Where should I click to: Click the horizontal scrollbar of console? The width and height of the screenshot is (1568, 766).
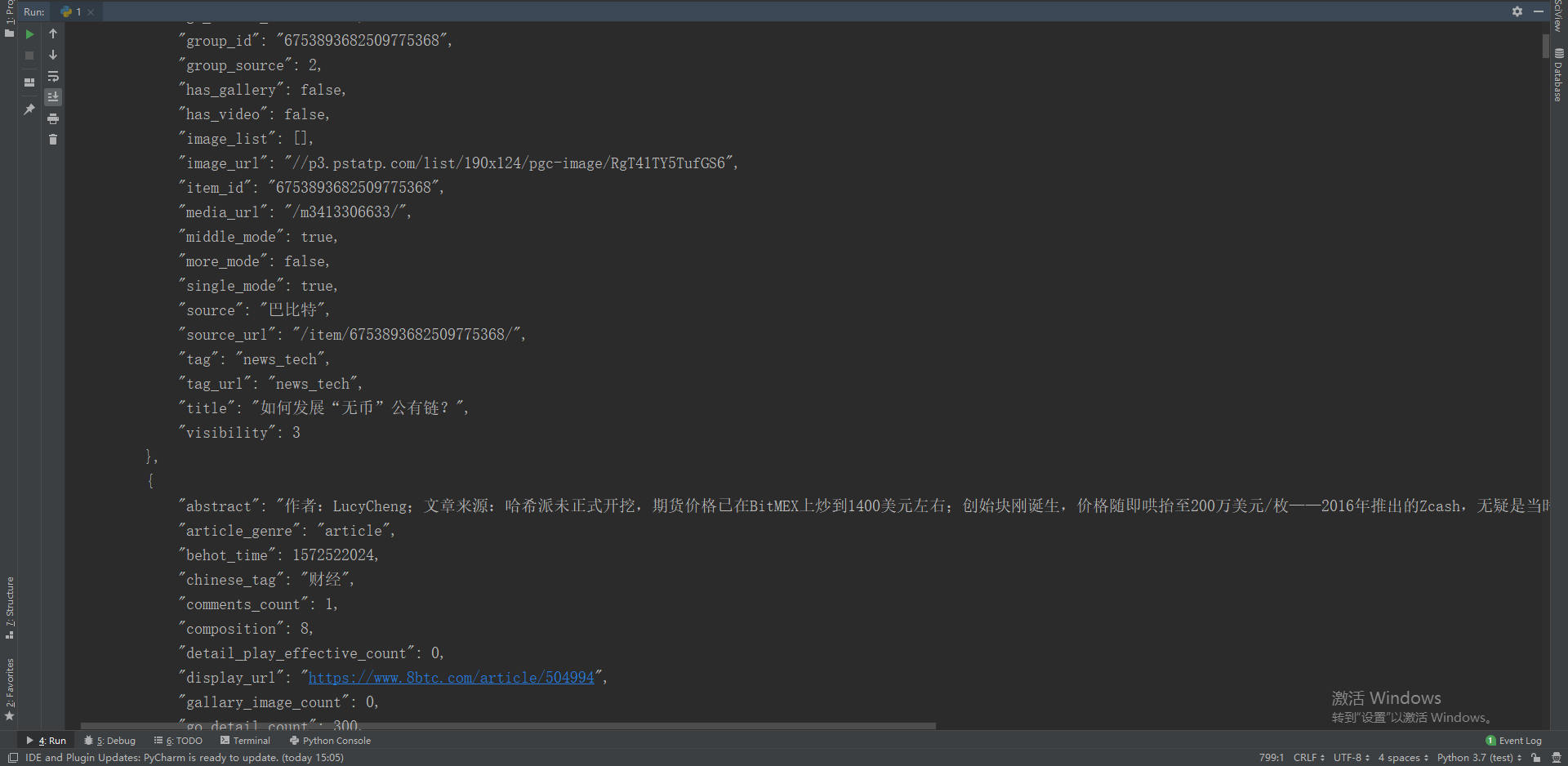tap(508, 725)
